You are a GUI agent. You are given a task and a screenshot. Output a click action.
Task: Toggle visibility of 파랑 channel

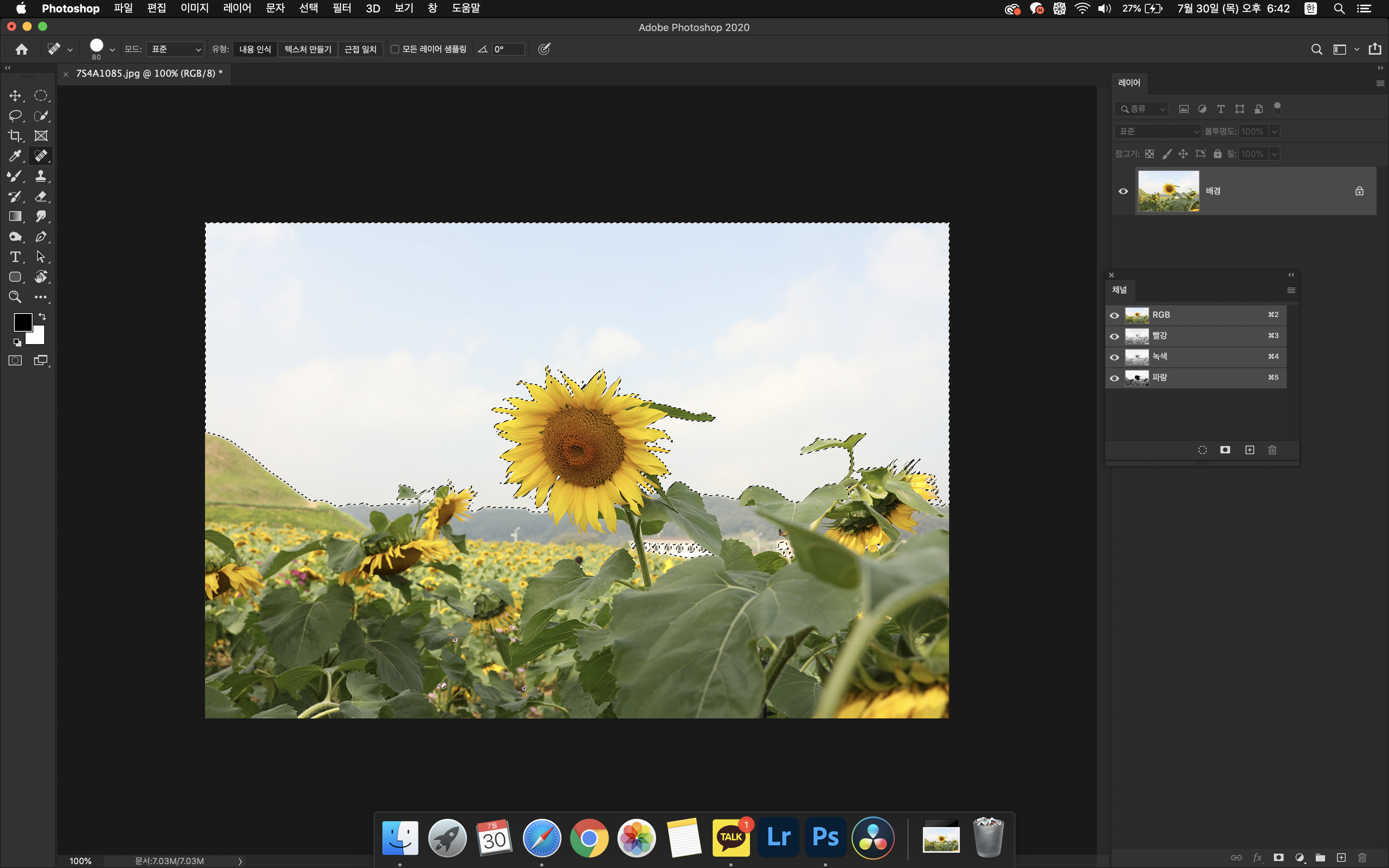(x=1114, y=378)
